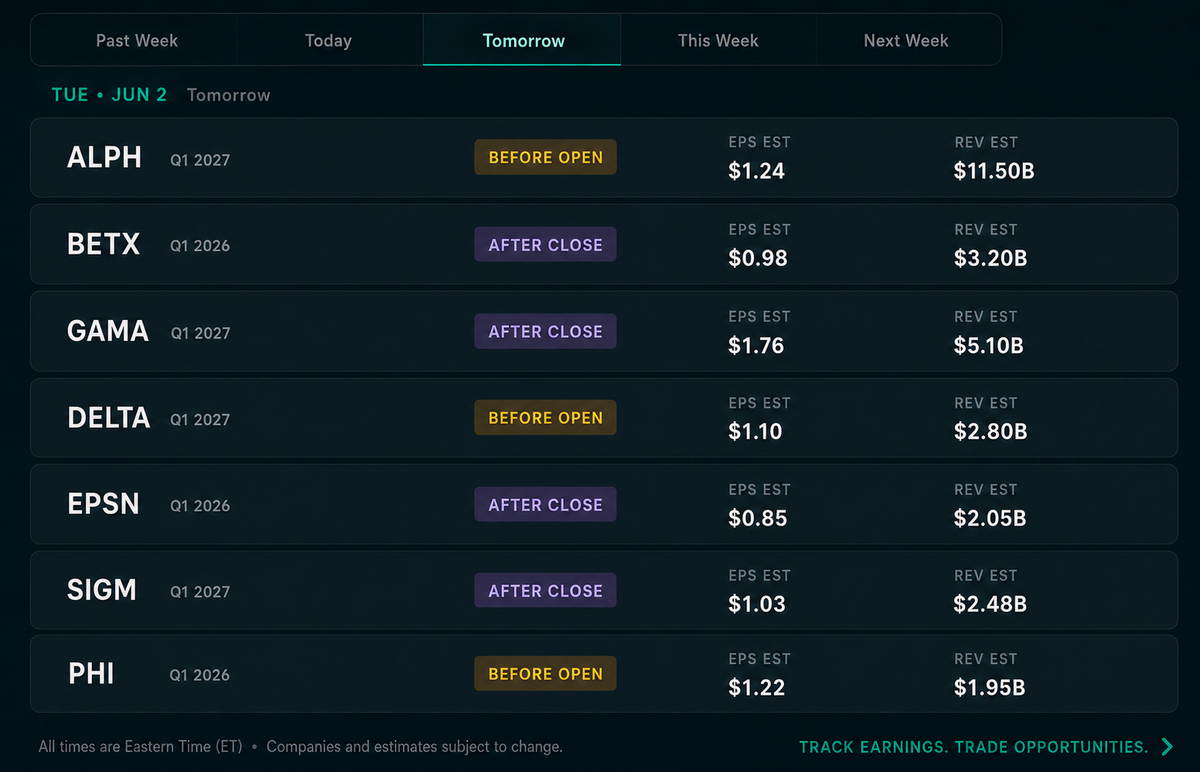Click the Before Open badge for DELTA
Viewport: 1200px width, 772px height.
pos(545,418)
